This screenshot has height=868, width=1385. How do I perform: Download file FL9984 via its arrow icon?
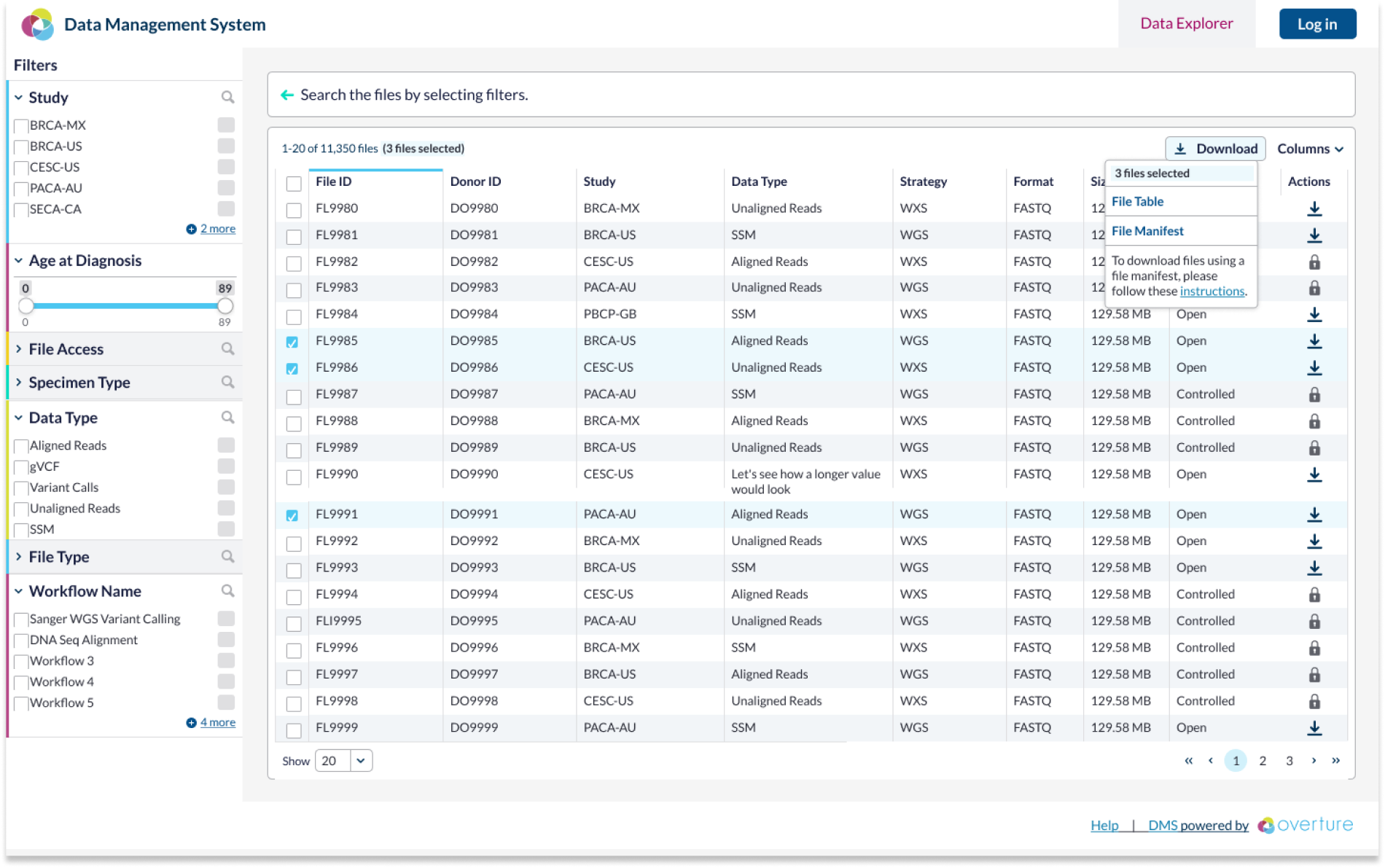click(1314, 314)
